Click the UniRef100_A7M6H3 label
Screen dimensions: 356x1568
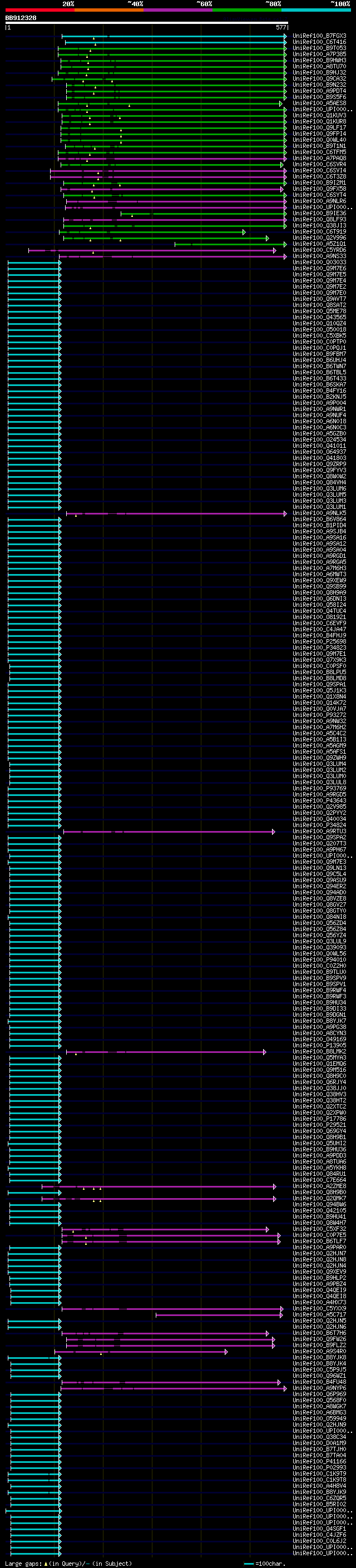pos(319,568)
